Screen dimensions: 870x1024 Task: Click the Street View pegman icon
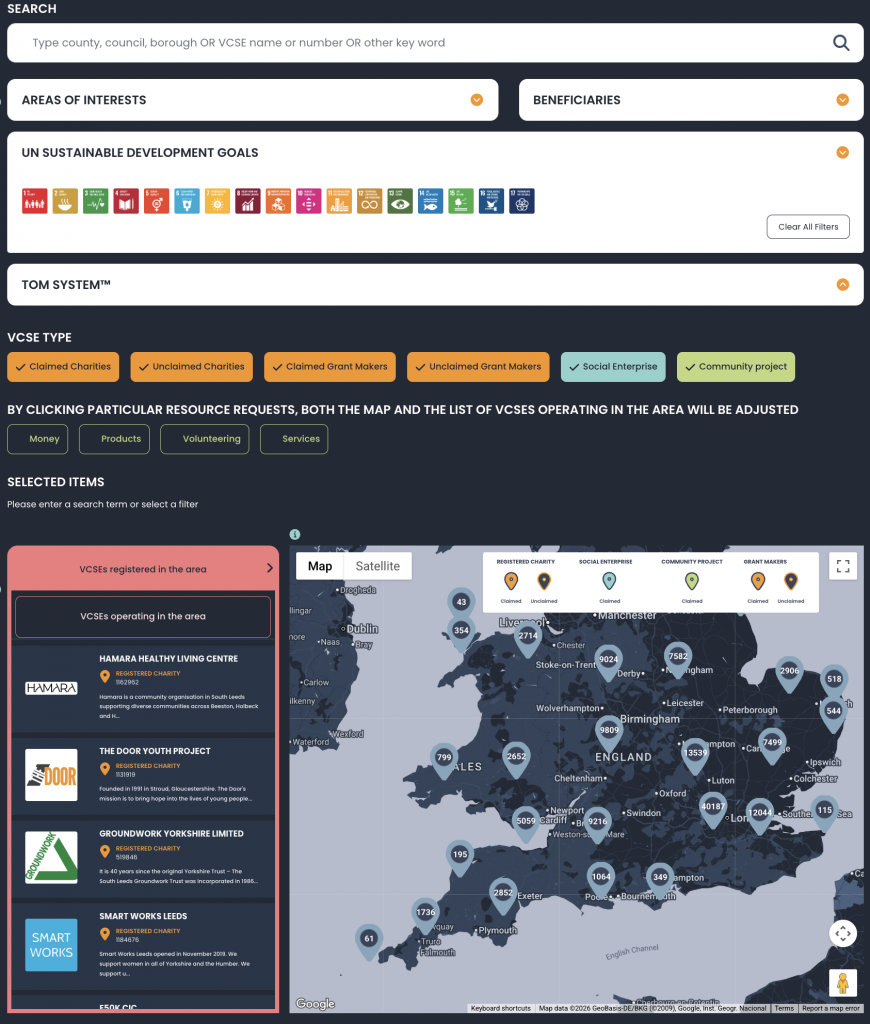coord(842,982)
